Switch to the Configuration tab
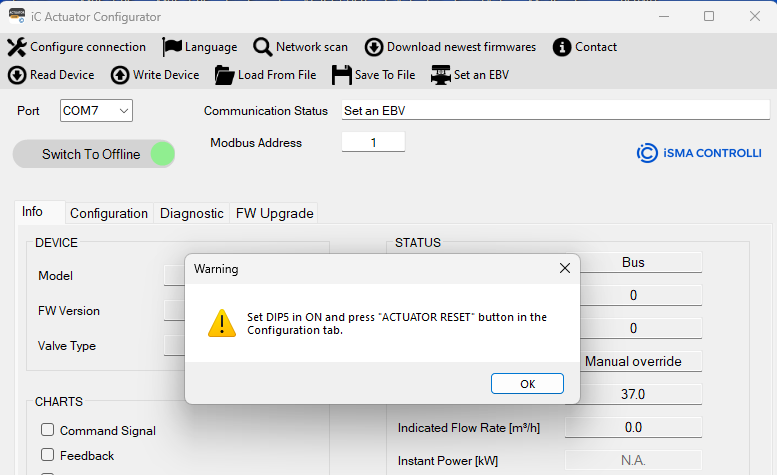Image resolution: width=777 pixels, height=475 pixels. pyautogui.click(x=109, y=213)
